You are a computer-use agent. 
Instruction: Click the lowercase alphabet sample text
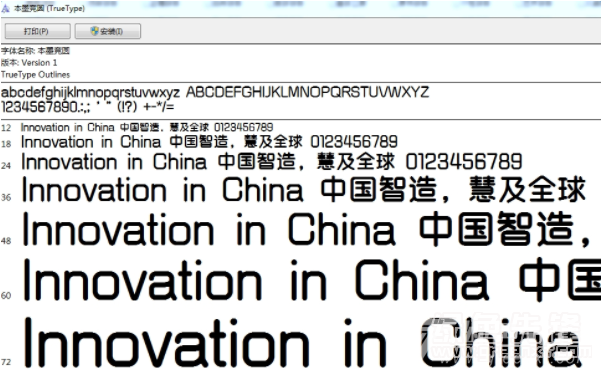(90, 93)
